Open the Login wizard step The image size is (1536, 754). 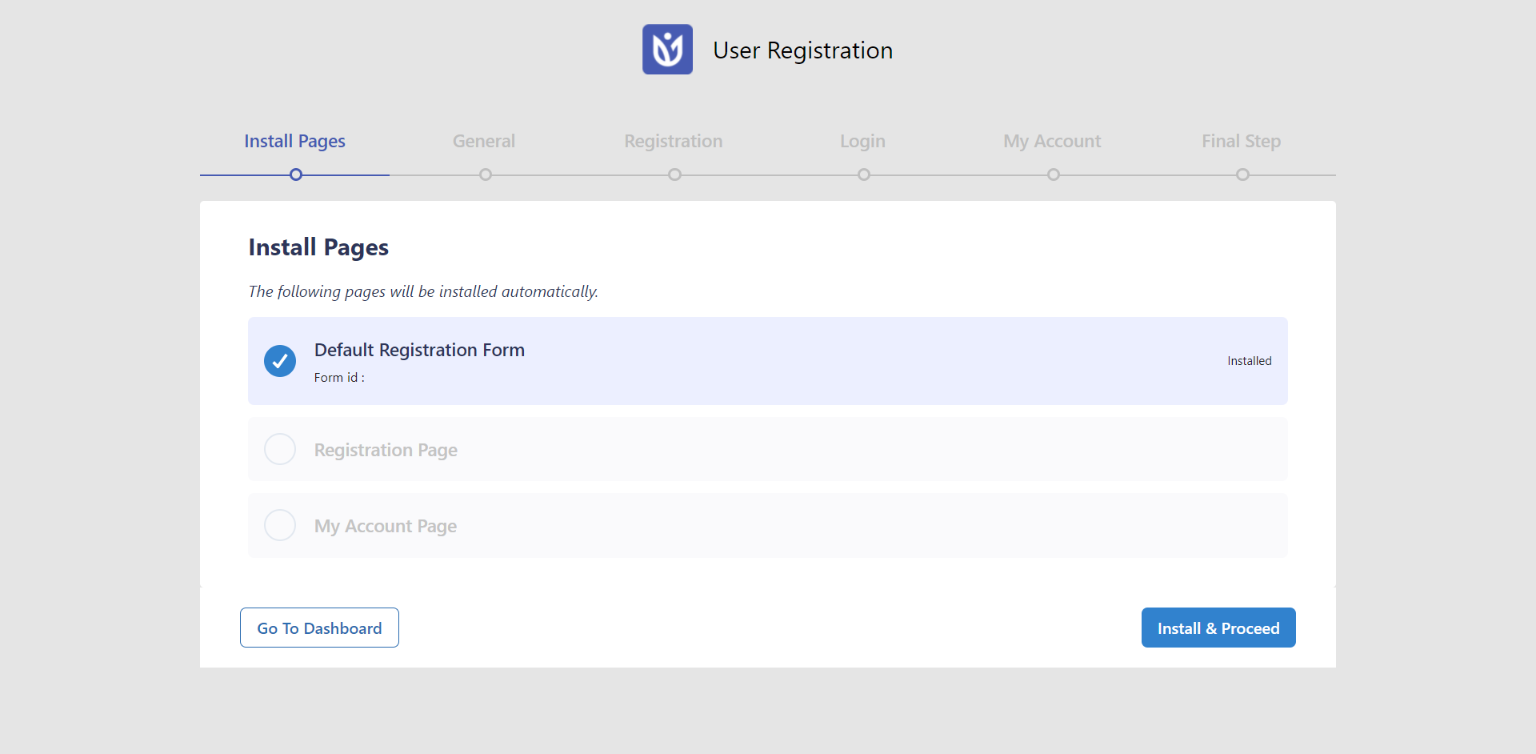coord(862,141)
